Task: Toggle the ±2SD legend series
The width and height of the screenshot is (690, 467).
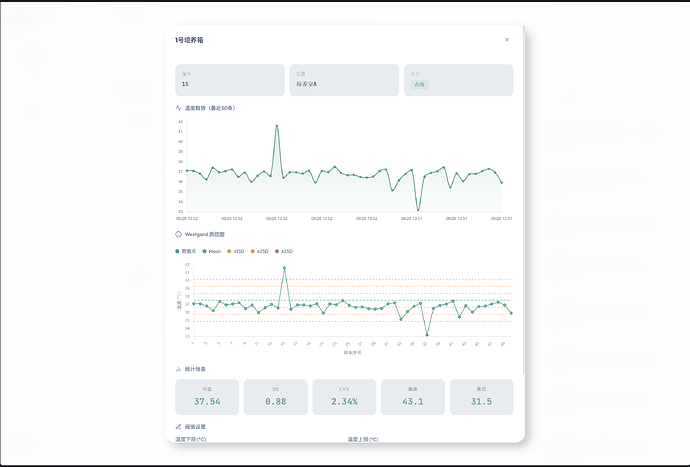Action: [259, 251]
